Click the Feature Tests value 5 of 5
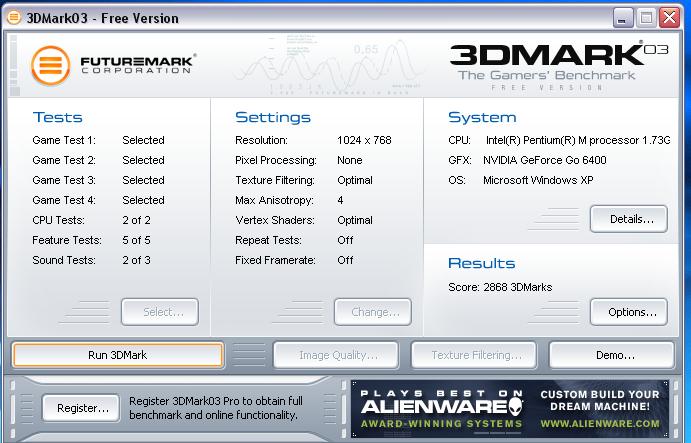The width and height of the screenshot is (691, 443). [137, 240]
